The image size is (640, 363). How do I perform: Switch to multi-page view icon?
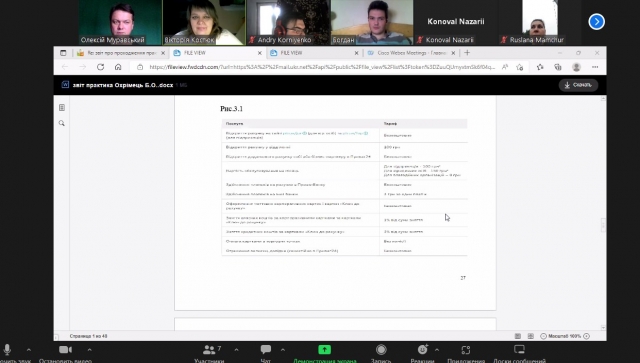point(531,336)
